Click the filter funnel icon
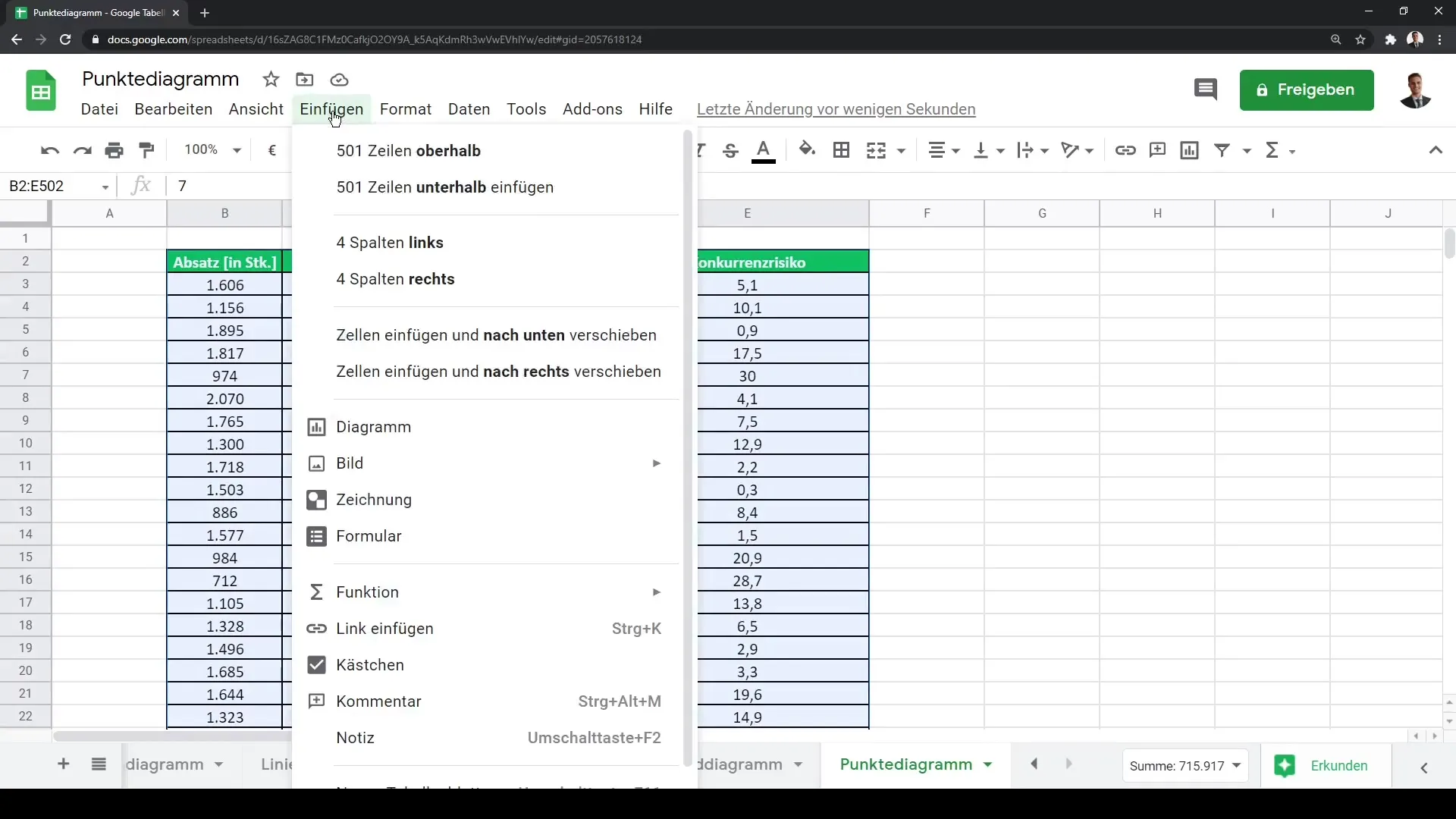 point(1222,150)
